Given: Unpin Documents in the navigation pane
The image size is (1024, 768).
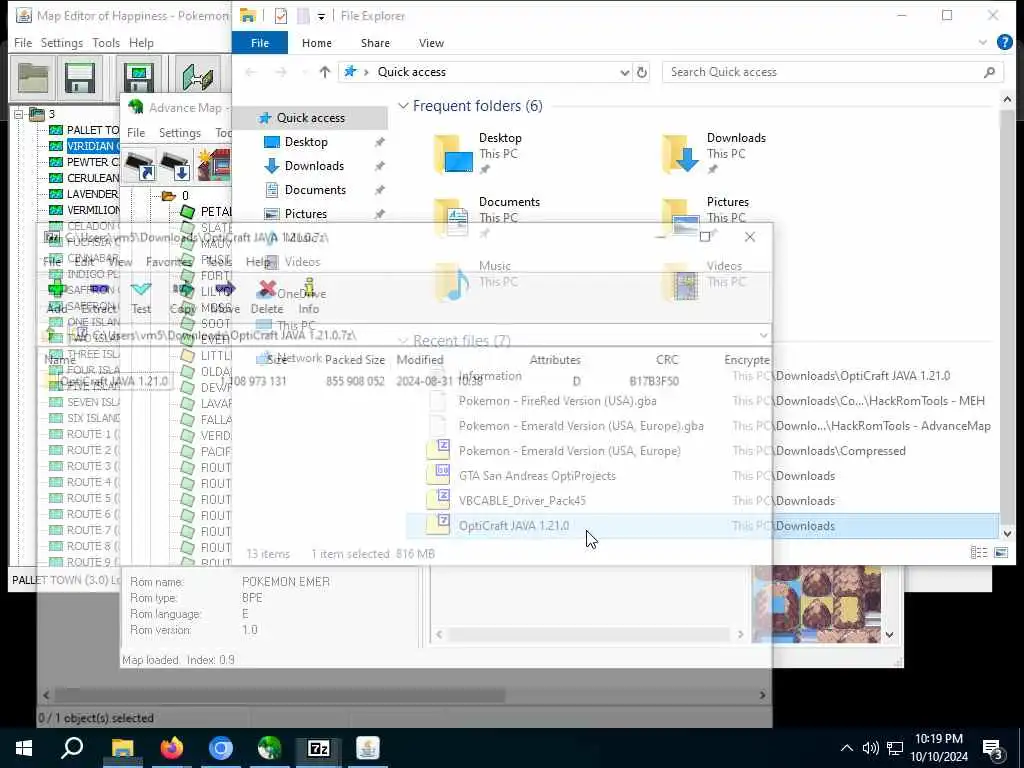Looking at the screenshot, I should [x=379, y=190].
